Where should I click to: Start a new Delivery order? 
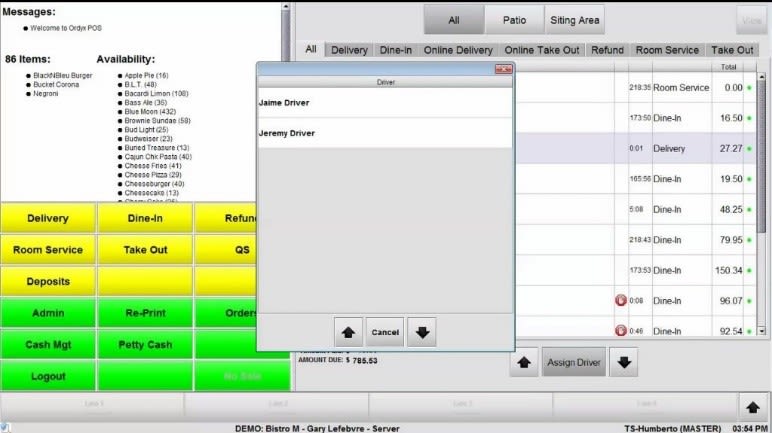(48, 218)
